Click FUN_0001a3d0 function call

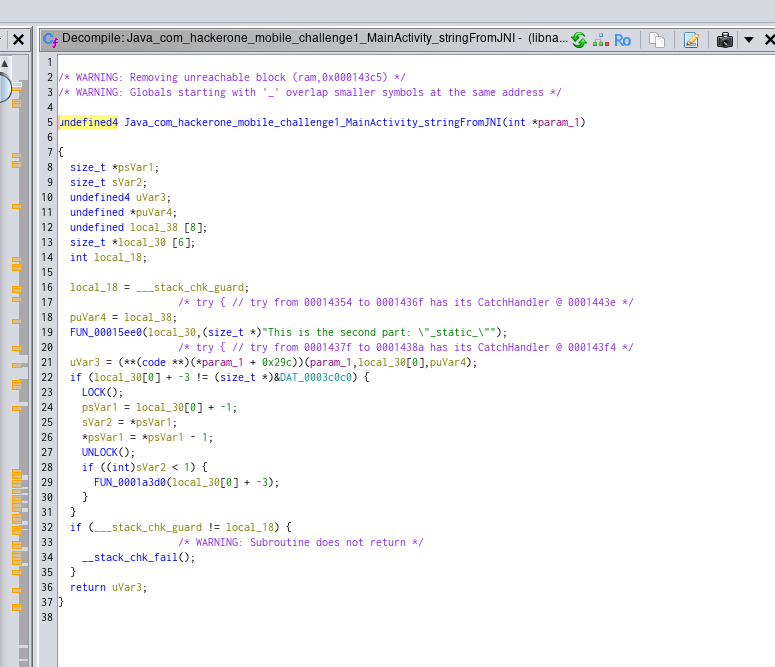click(129, 482)
